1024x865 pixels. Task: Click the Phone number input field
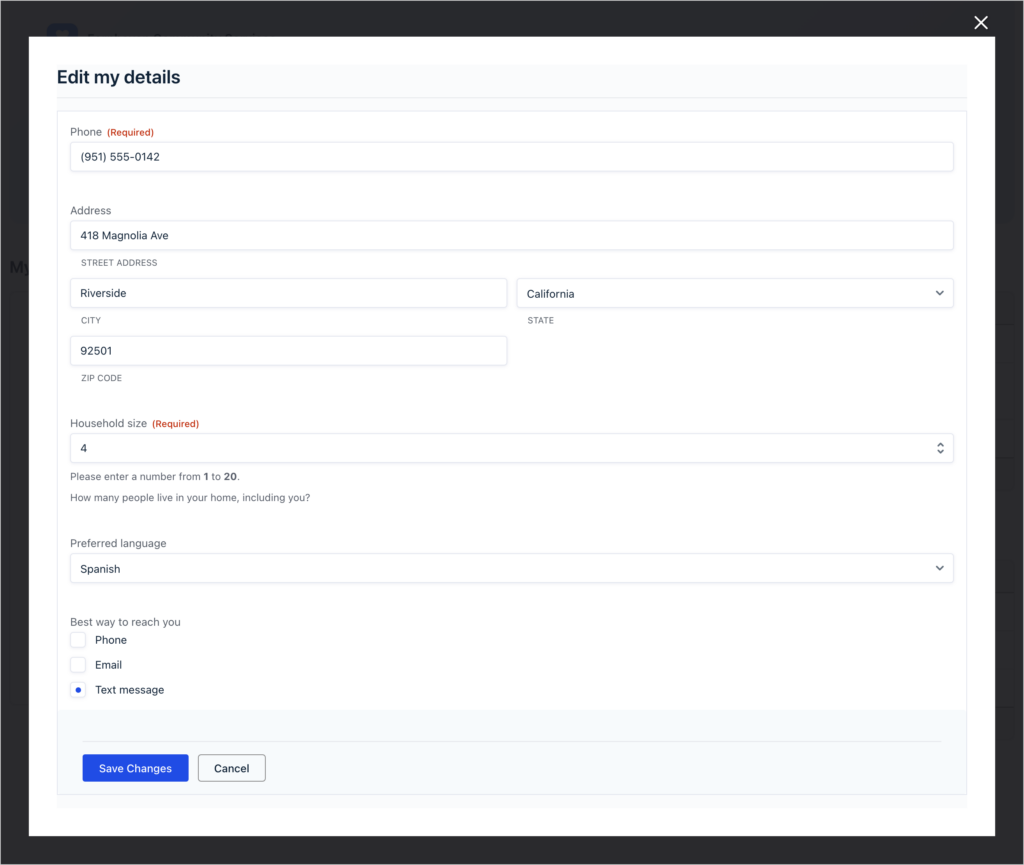(x=511, y=157)
